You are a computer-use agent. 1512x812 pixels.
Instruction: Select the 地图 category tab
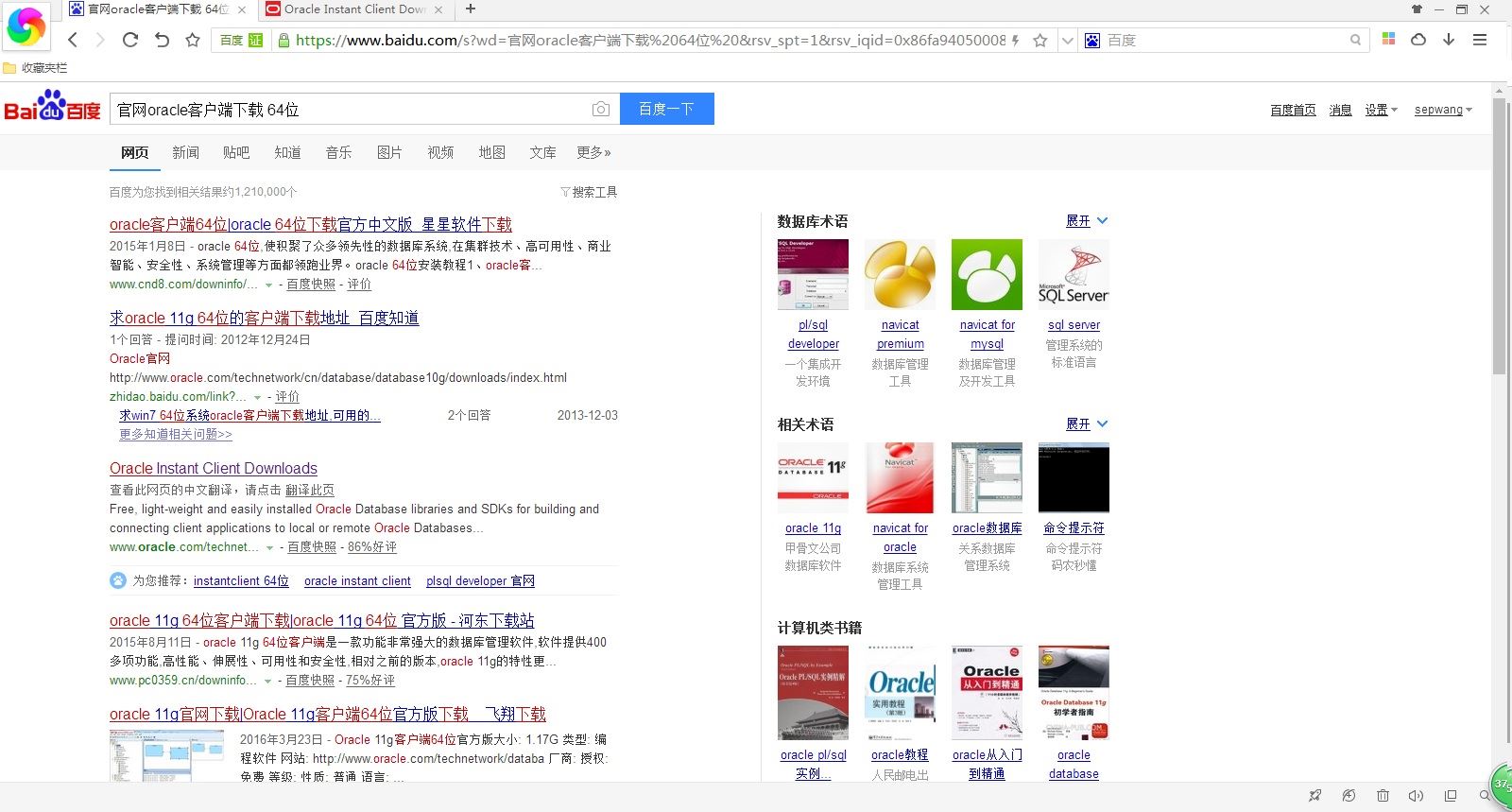(x=491, y=152)
